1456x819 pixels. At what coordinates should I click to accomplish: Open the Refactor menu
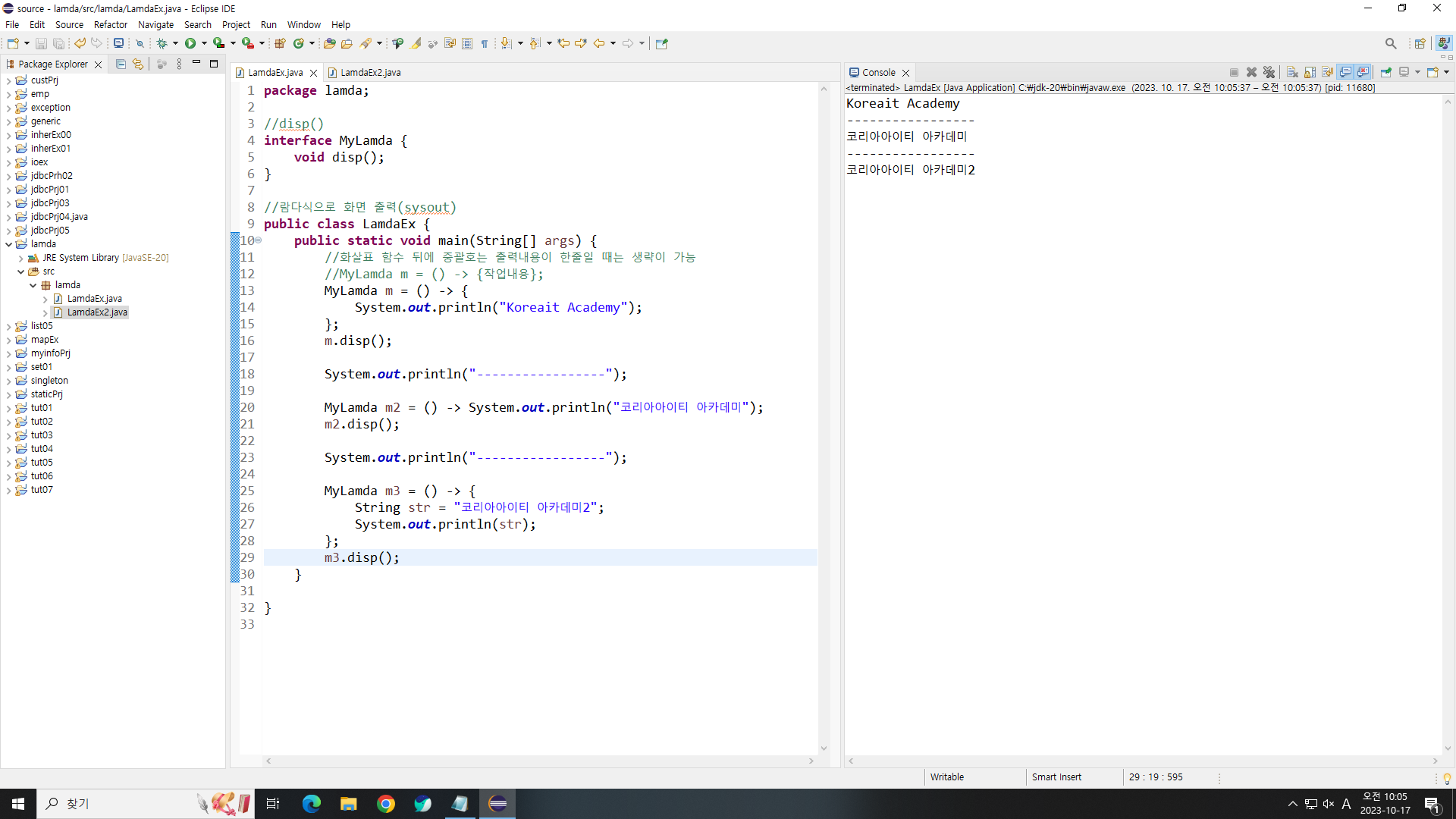point(110,24)
